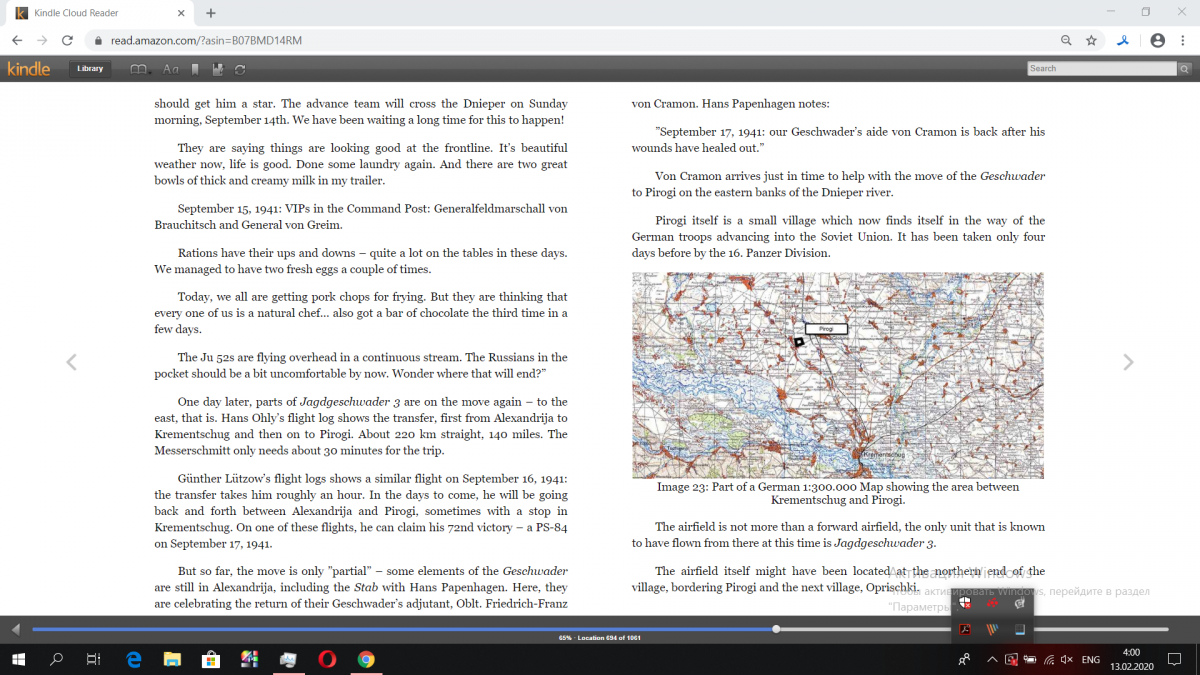
Task: Open the Go To book menu dropdown
Action: point(140,69)
